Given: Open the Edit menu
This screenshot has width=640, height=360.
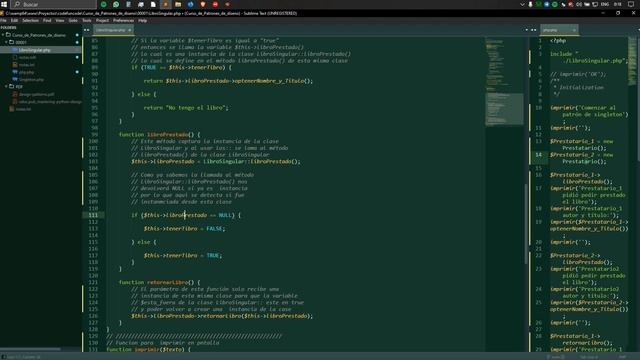Looking at the screenshot, I should [14, 20].
